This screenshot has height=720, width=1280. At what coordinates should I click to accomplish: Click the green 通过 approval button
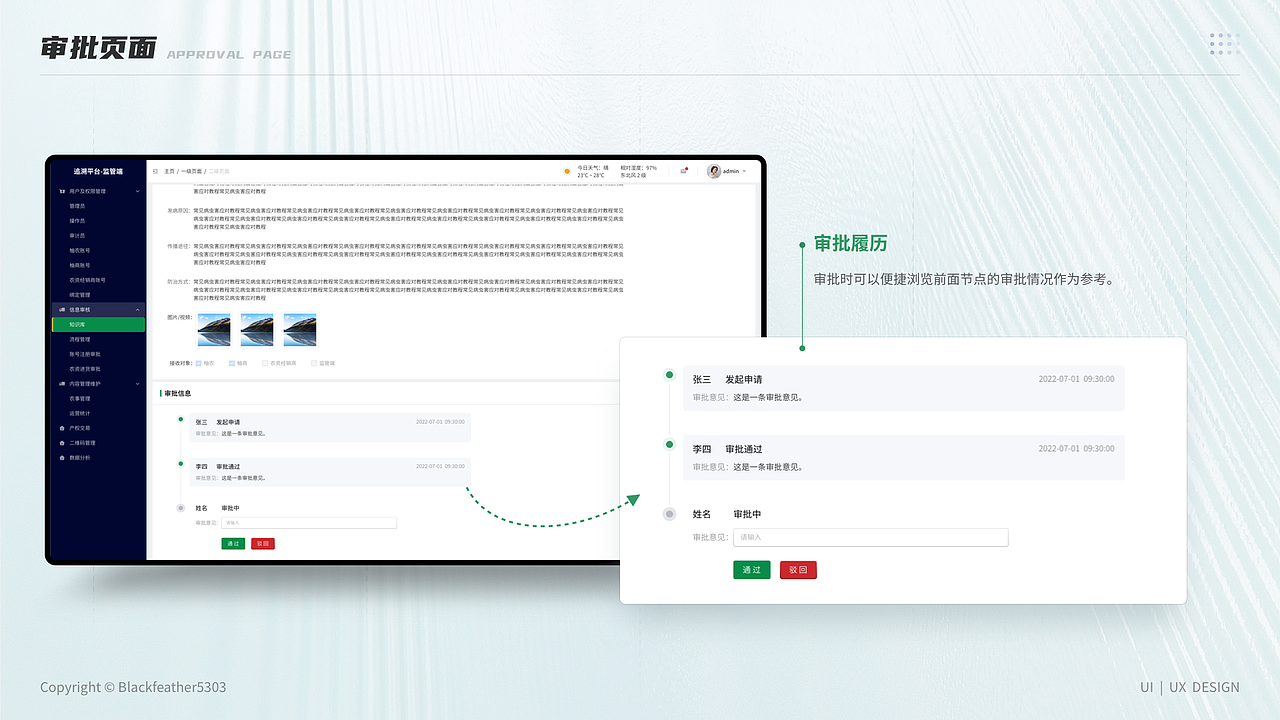coord(751,570)
